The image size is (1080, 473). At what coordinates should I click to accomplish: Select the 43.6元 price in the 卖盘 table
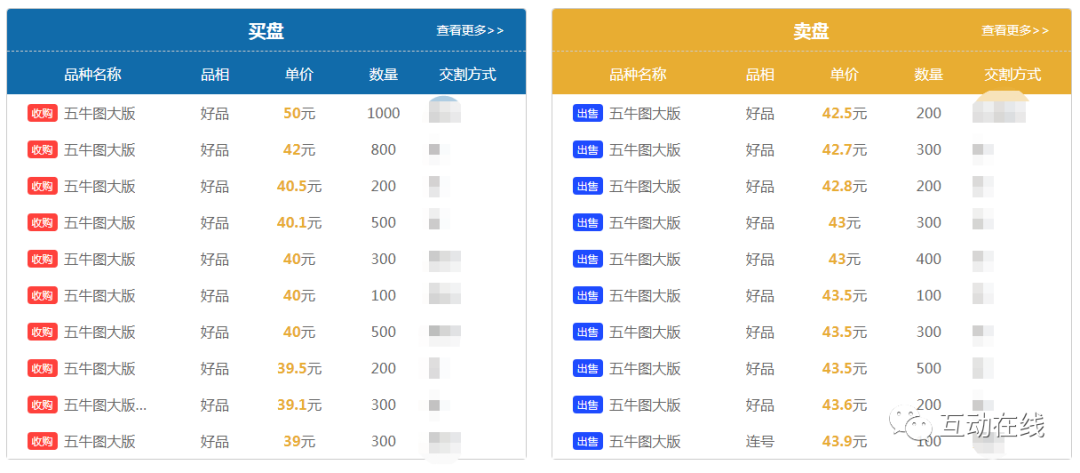tap(844, 405)
